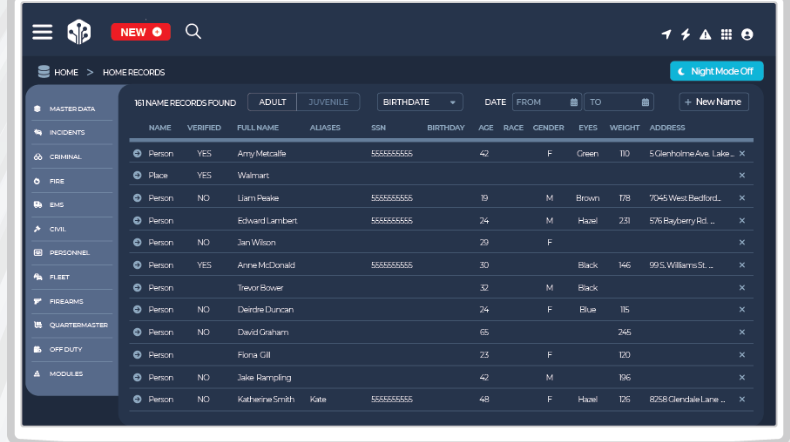
Task: Open MODULES sidebar item
Action: 72,373
